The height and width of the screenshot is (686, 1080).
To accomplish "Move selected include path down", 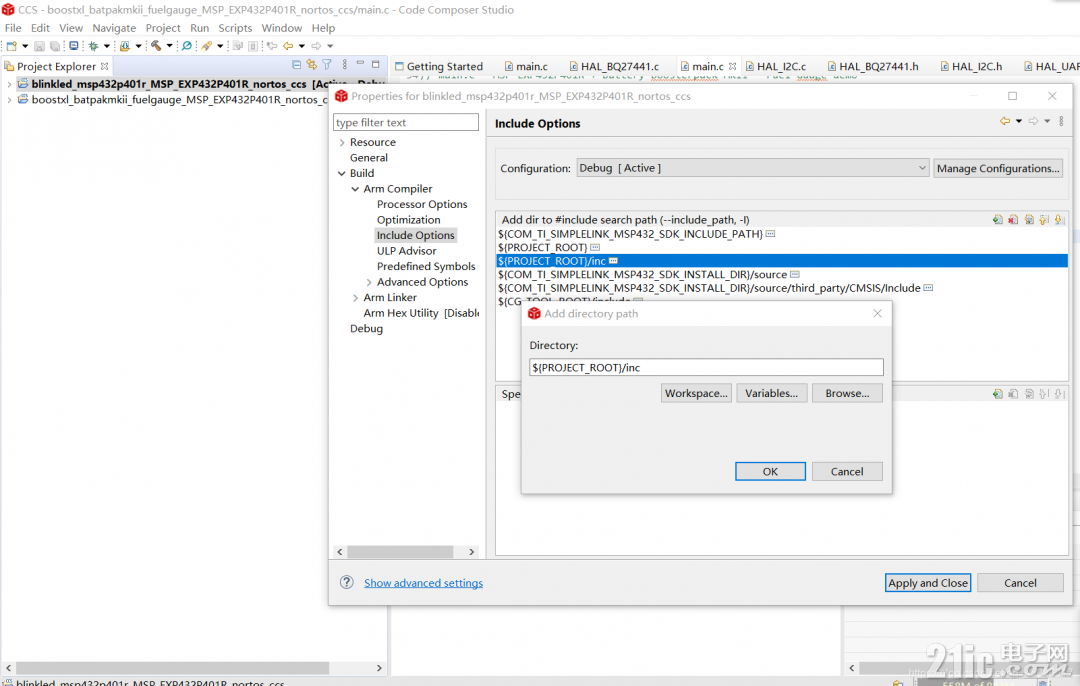I will click(x=1059, y=220).
